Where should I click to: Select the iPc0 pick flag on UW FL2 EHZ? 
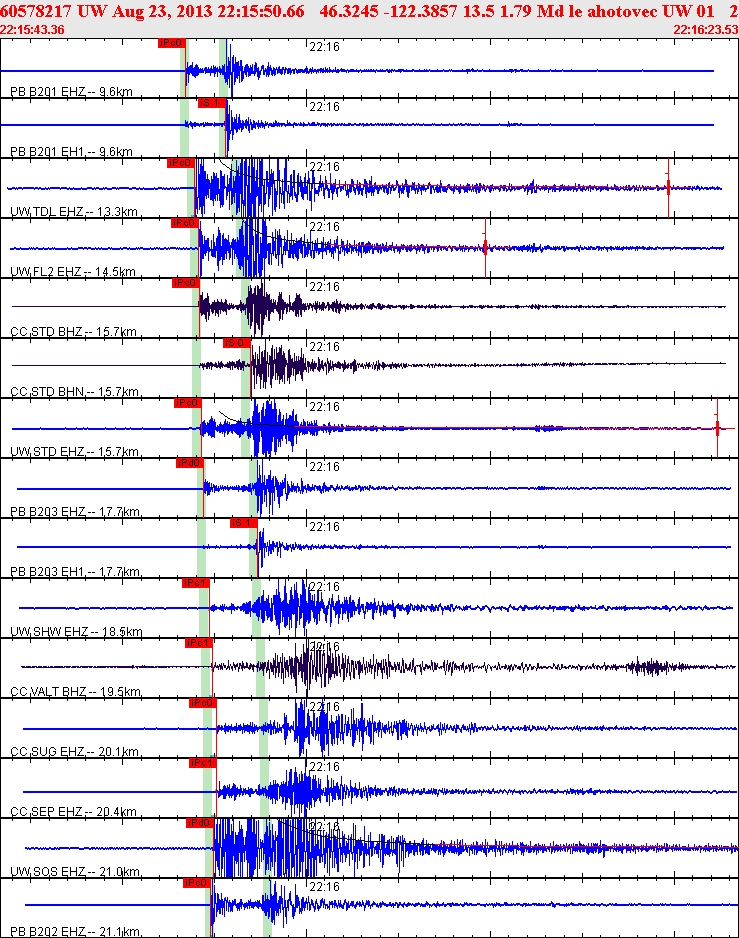184,223
